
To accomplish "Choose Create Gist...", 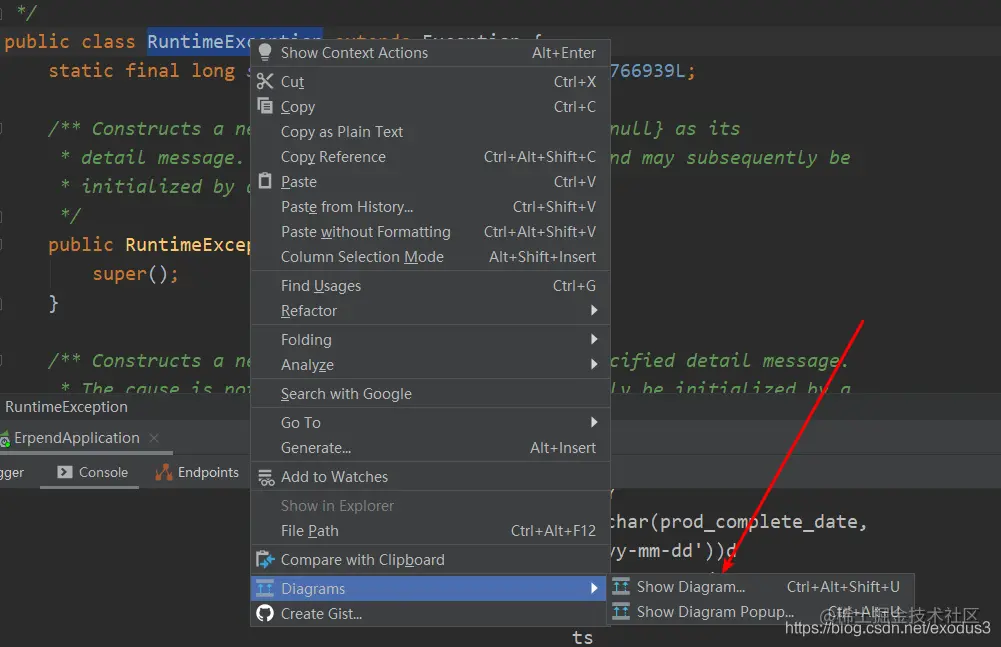I will tap(431, 613).
